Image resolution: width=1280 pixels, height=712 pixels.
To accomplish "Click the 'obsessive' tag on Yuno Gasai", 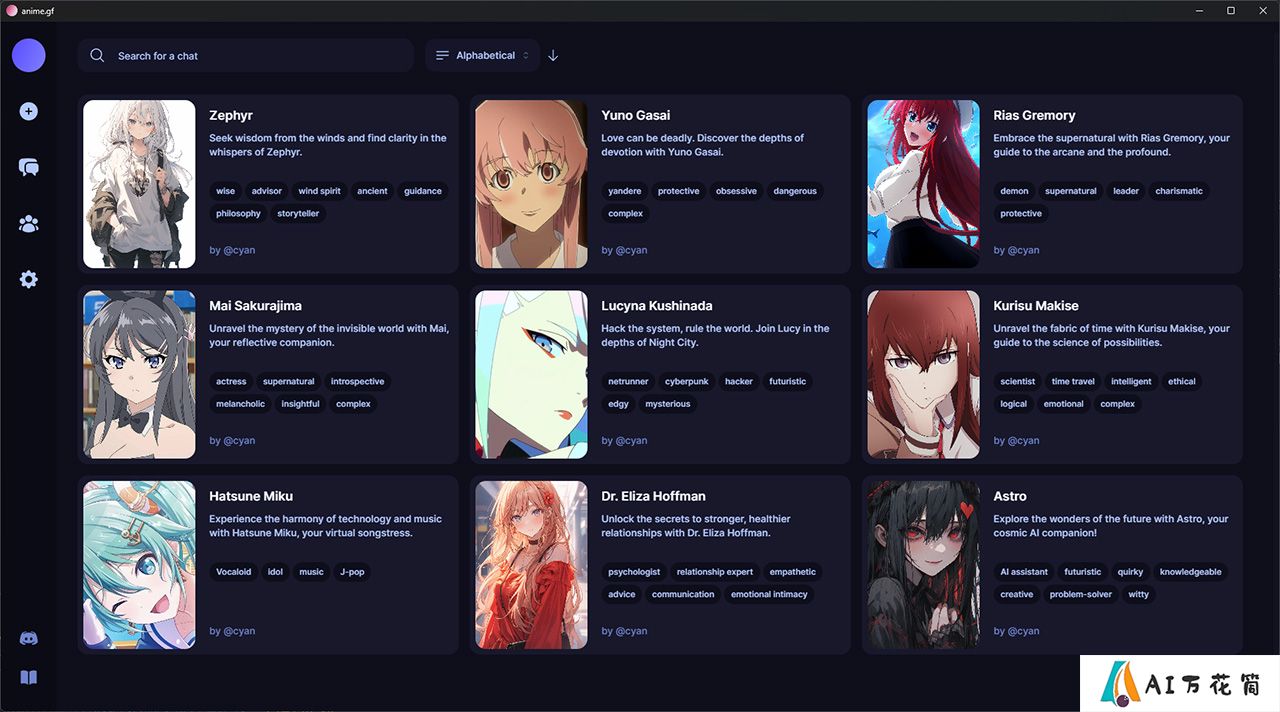I will click(x=736, y=191).
